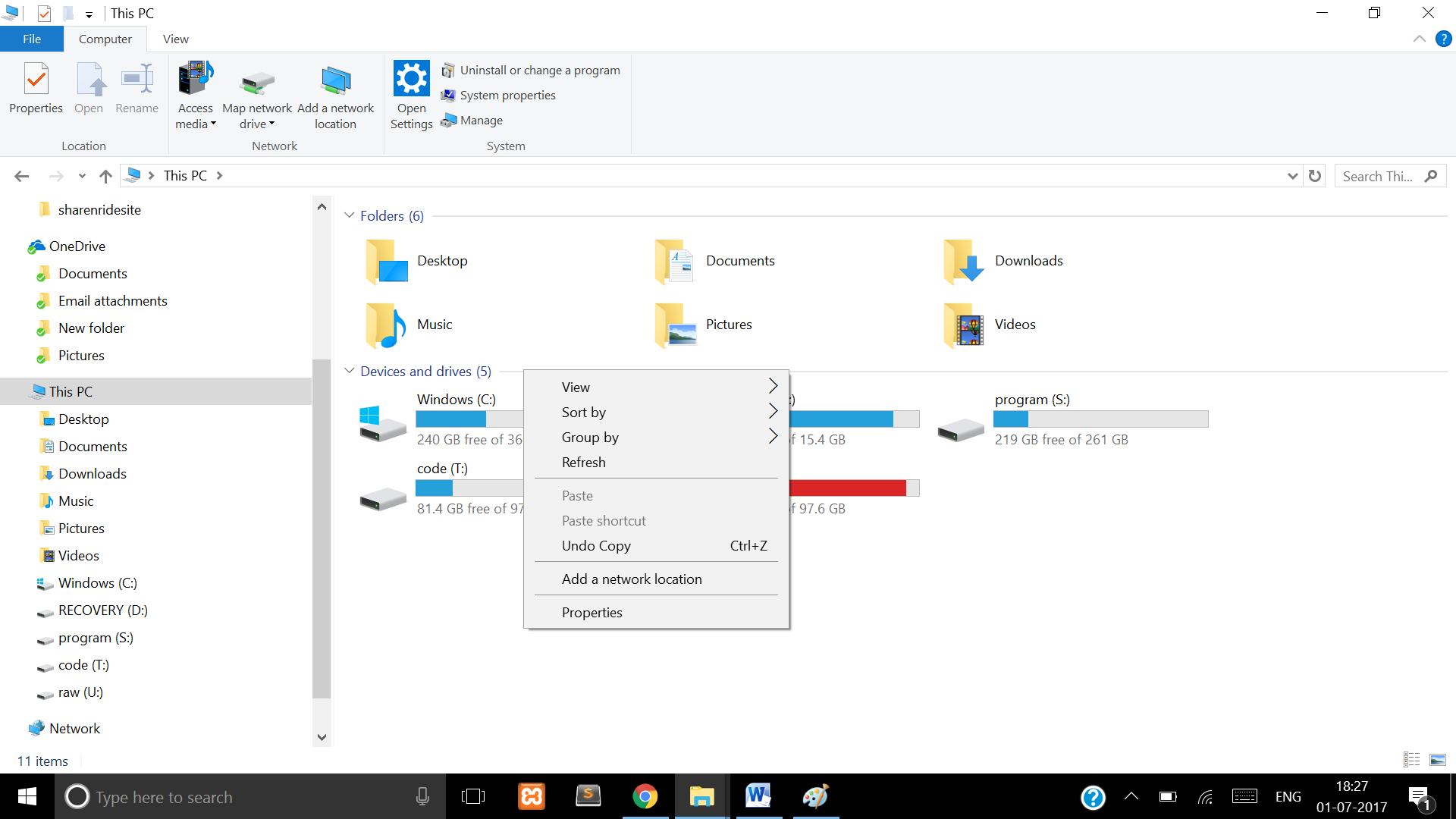Image resolution: width=1456 pixels, height=819 pixels.
Task: Collapse the Folders (6) group
Action: [350, 215]
